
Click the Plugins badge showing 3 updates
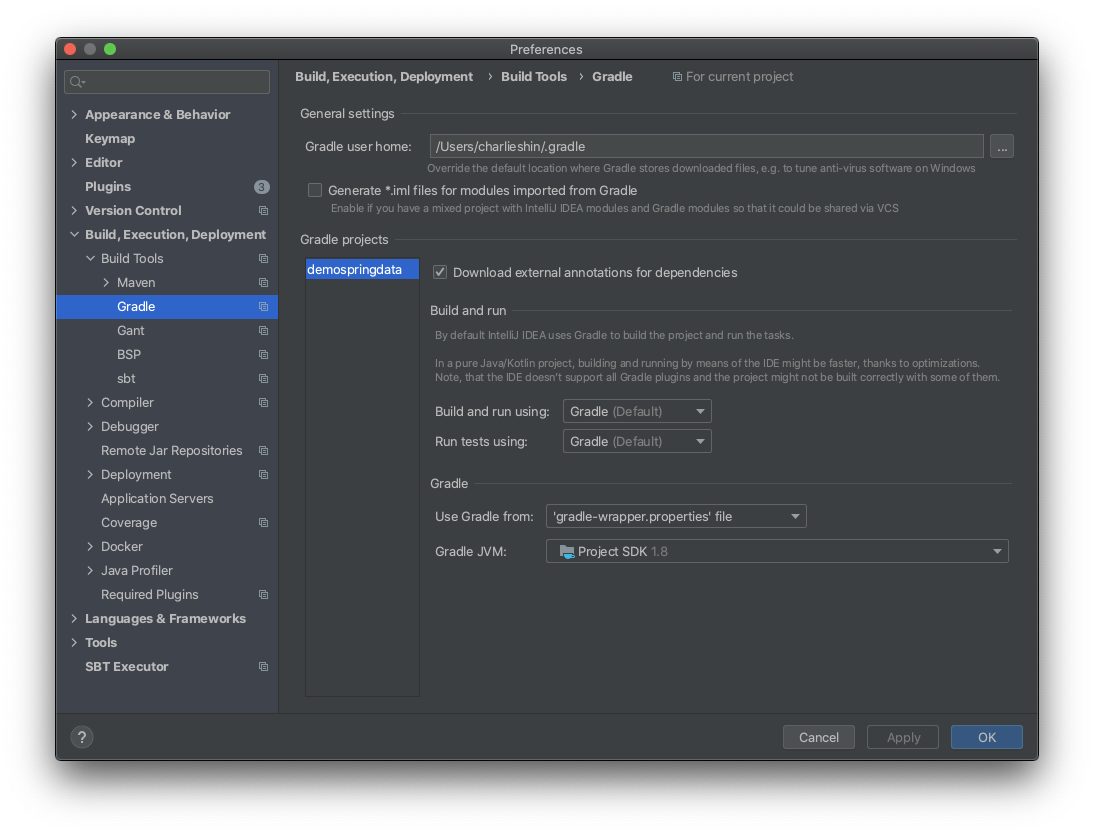261,186
